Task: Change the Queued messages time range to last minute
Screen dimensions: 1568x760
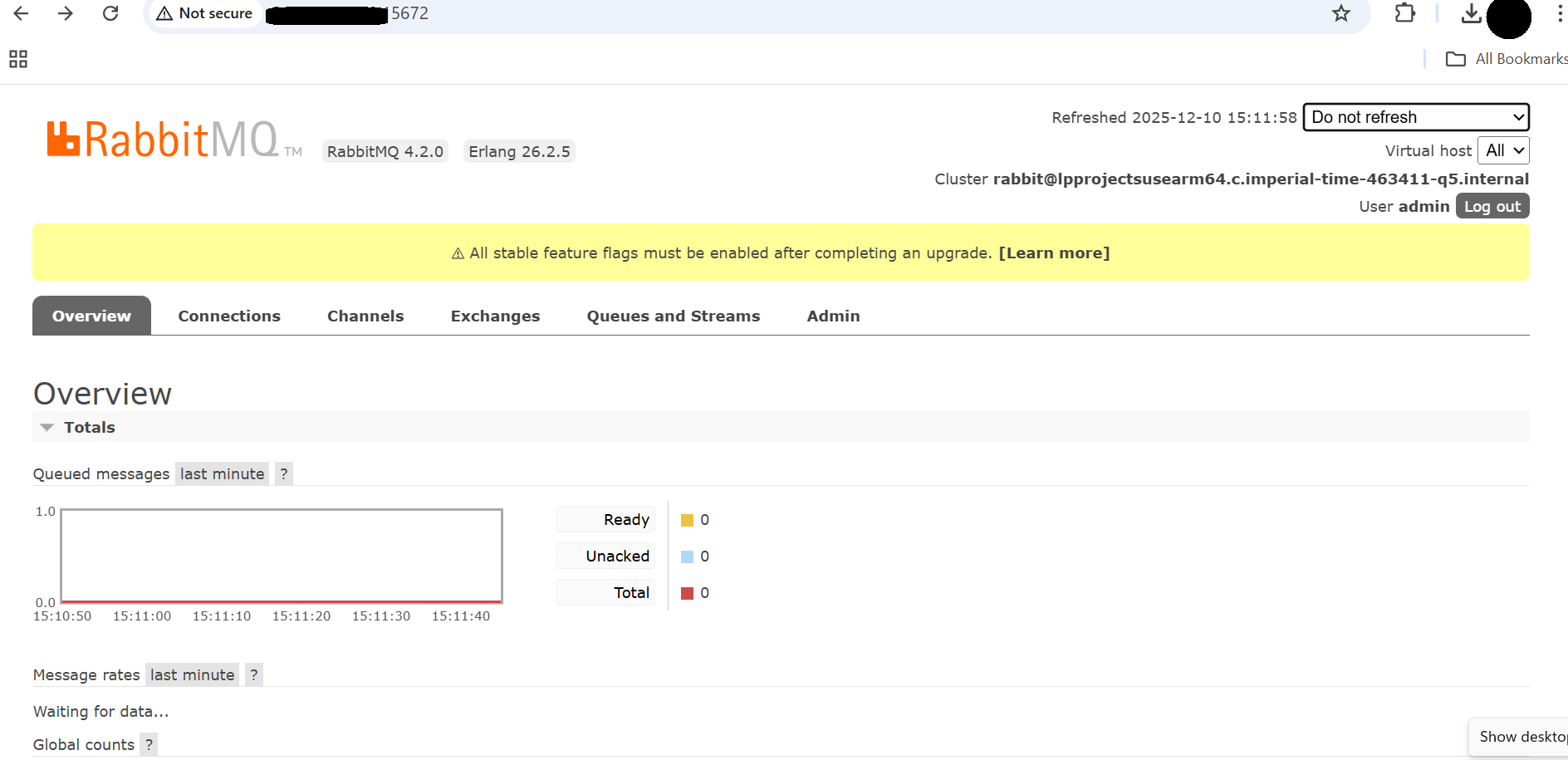Action: (x=221, y=473)
